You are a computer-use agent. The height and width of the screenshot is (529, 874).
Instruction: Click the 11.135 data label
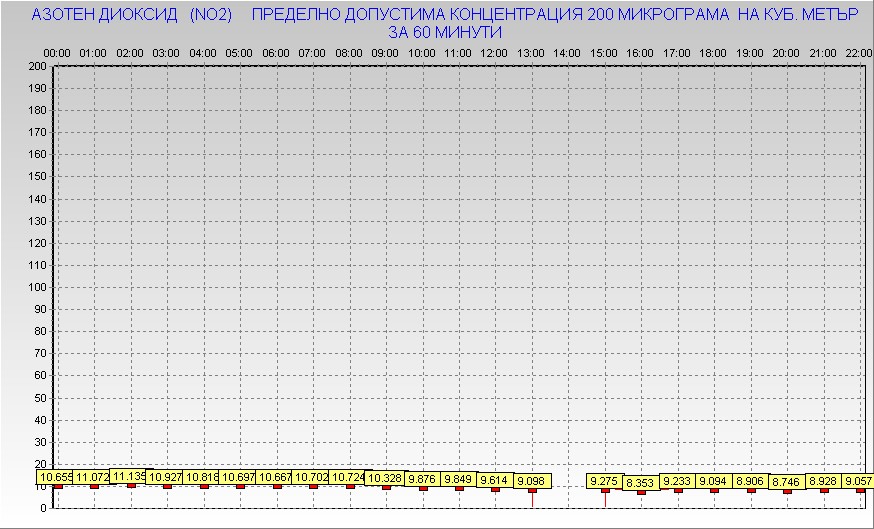pyautogui.click(x=129, y=476)
